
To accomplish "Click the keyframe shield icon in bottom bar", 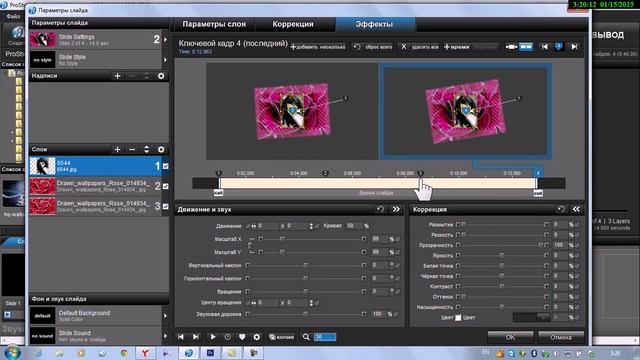I will [242, 337].
